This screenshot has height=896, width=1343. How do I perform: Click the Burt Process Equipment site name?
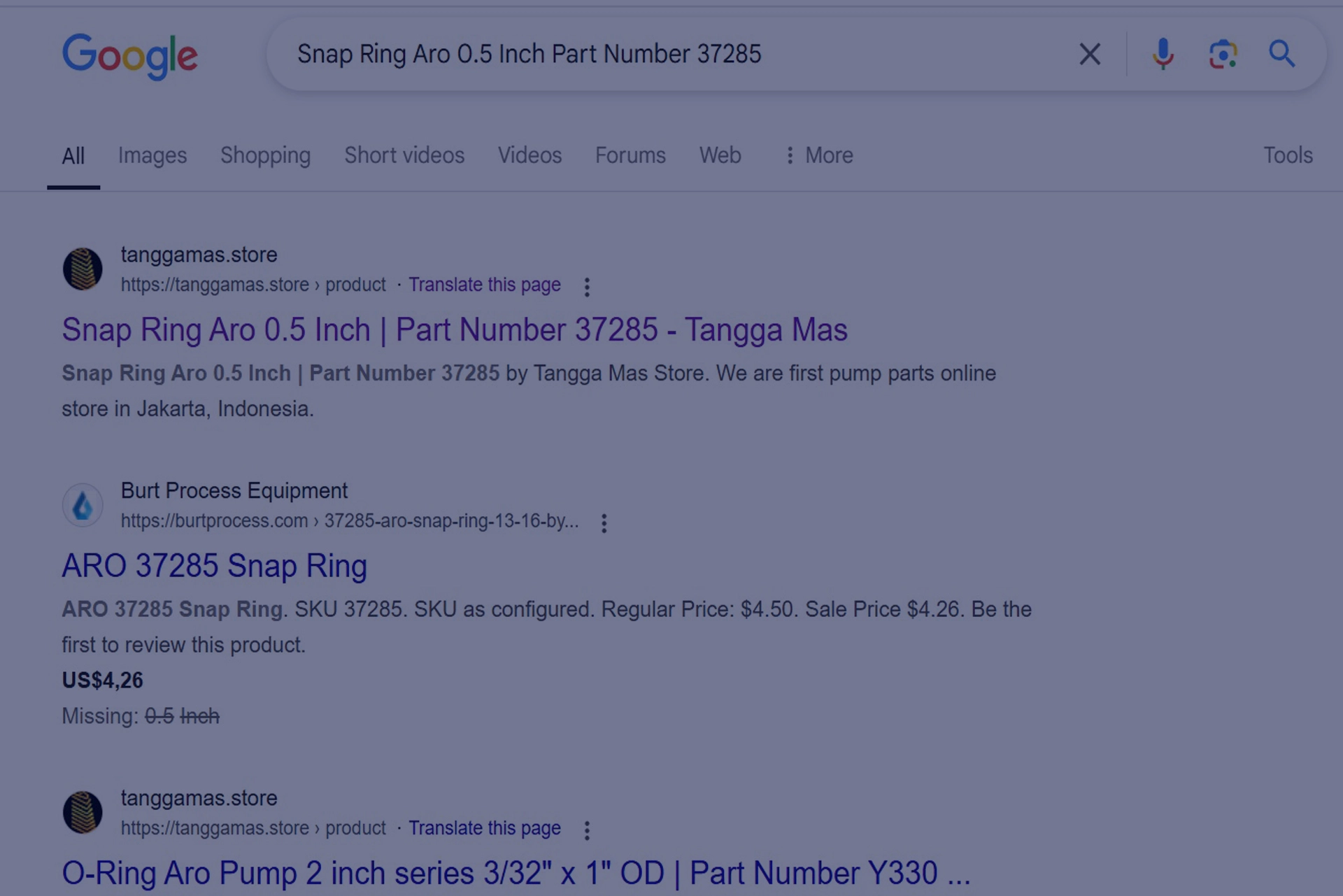(234, 491)
